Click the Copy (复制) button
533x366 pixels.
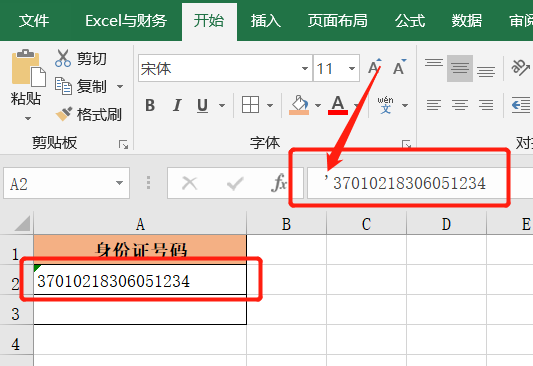coord(81,86)
